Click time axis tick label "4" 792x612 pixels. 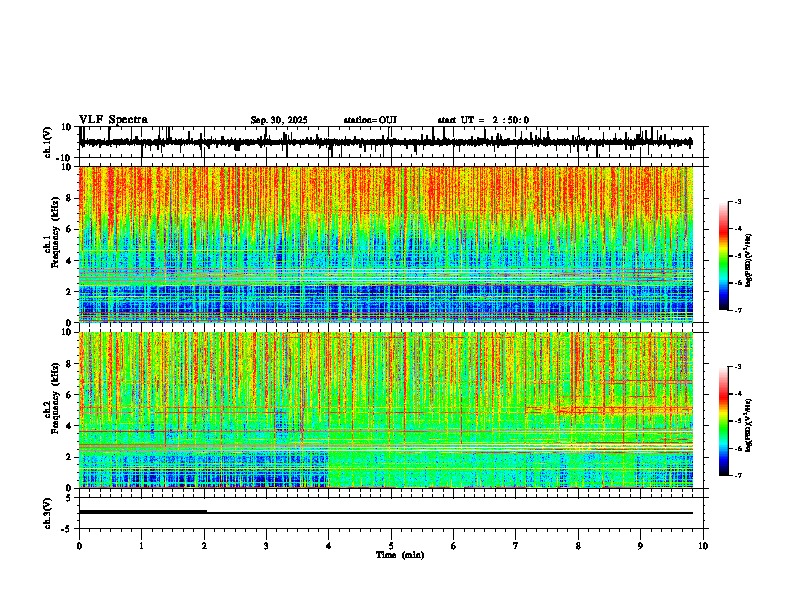click(329, 546)
